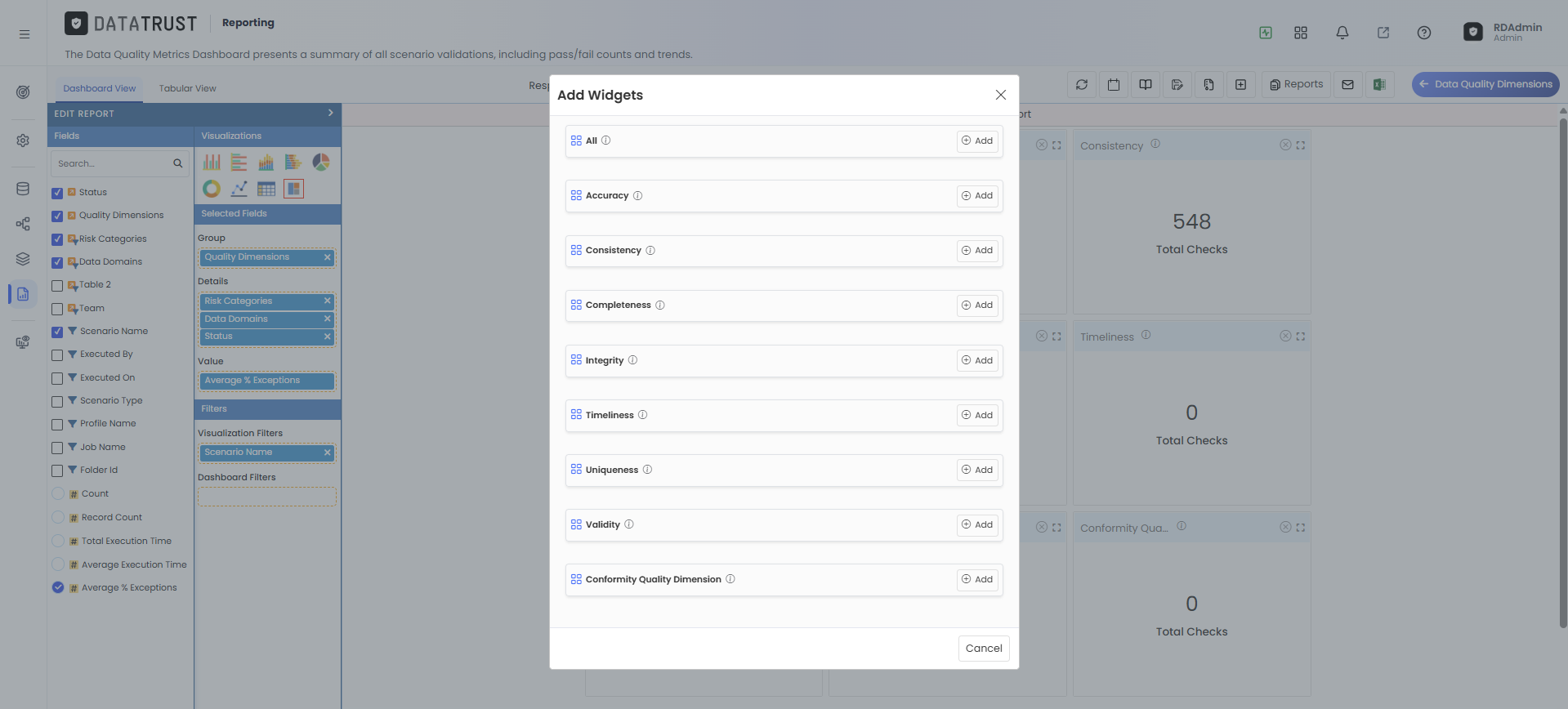1568x709 pixels.
Task: Add the Conformity Quality Dimension widget
Action: (977, 579)
